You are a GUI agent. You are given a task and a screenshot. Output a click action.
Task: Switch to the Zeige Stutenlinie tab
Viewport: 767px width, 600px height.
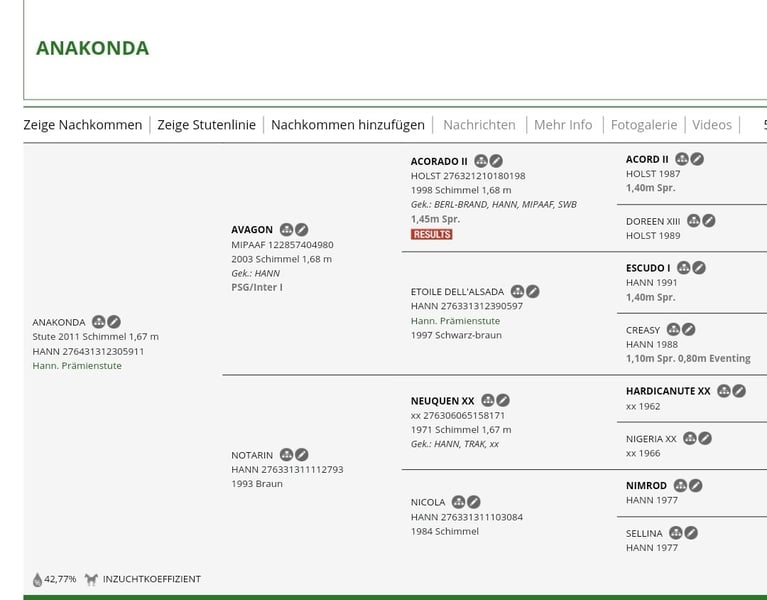coord(206,125)
